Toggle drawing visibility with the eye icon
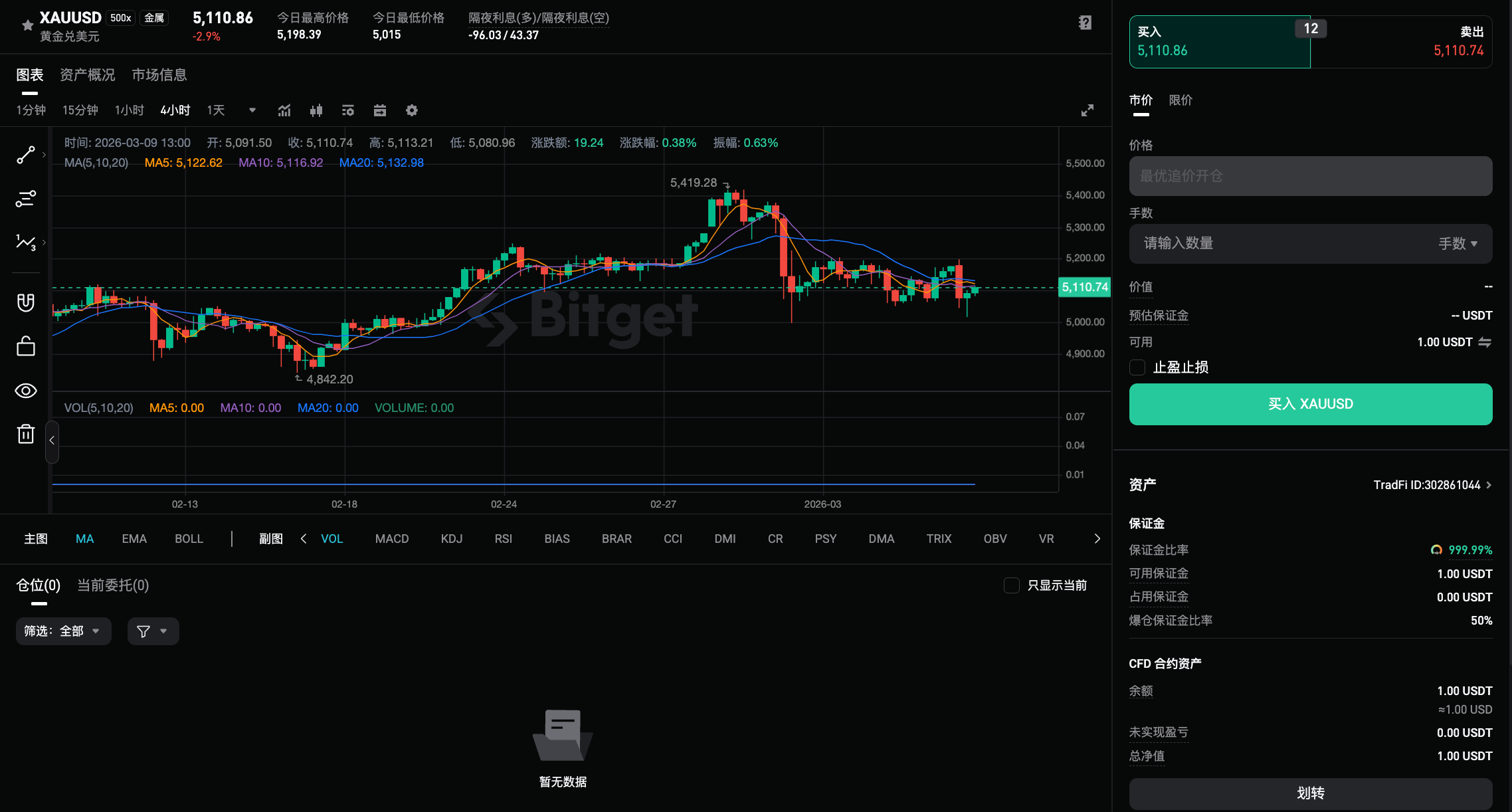 pyautogui.click(x=25, y=391)
